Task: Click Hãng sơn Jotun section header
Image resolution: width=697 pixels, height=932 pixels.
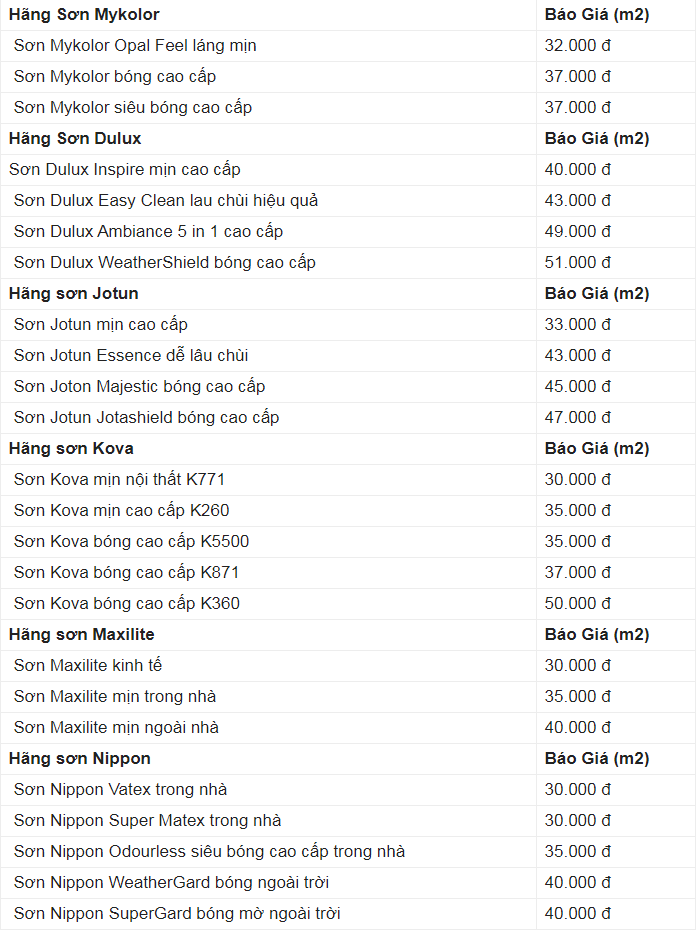Action: click(x=74, y=294)
